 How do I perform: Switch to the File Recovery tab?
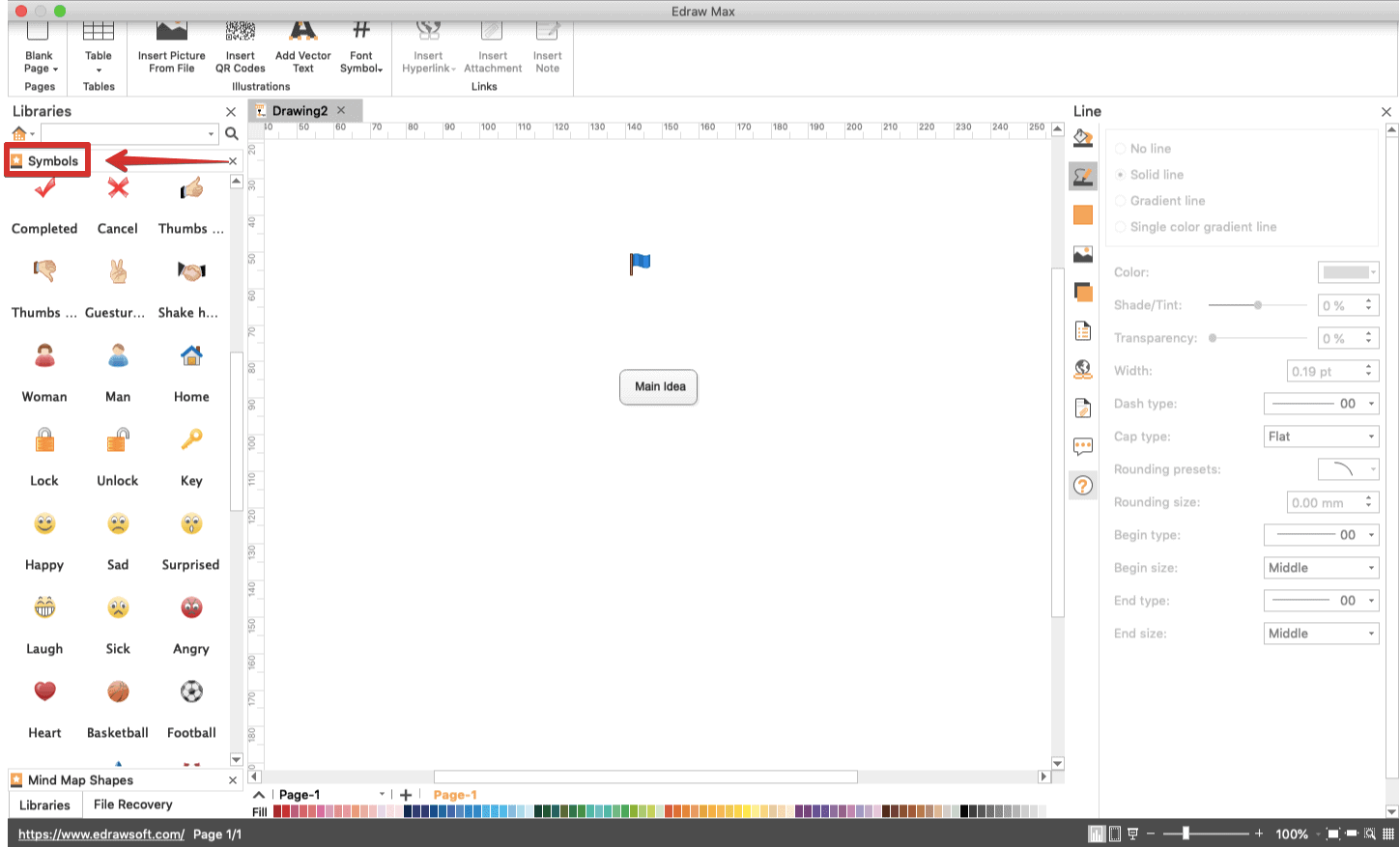[132, 804]
